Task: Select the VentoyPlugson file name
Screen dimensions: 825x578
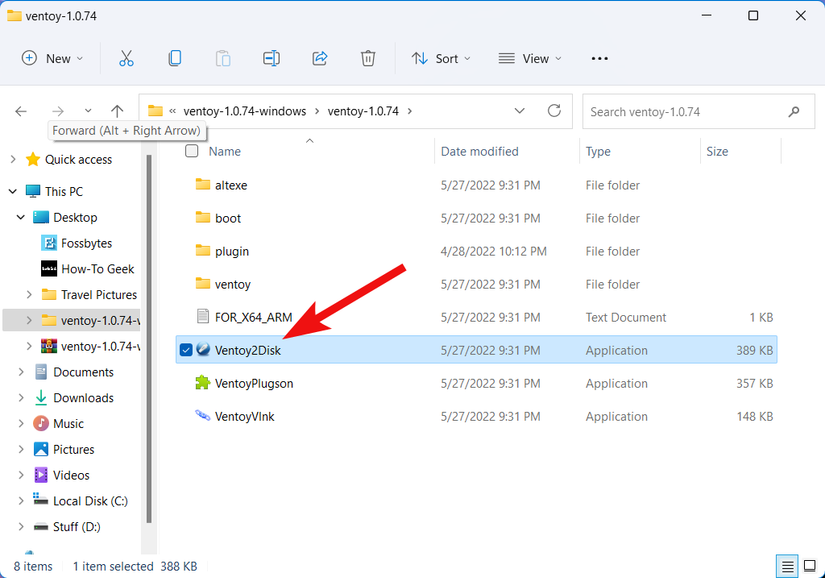Action: (x=254, y=383)
